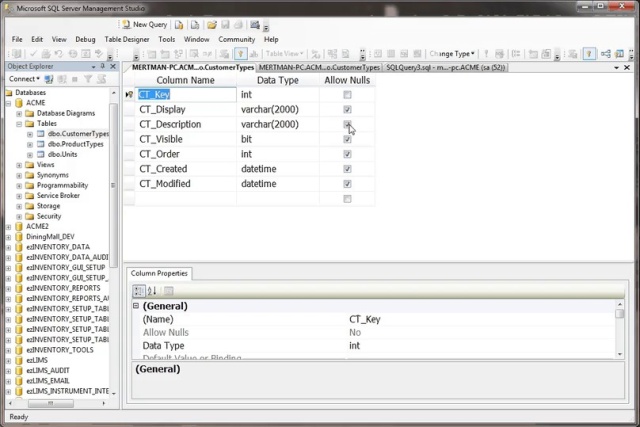
Task: Click the Relationships icon after the key
Action: coord(253,53)
